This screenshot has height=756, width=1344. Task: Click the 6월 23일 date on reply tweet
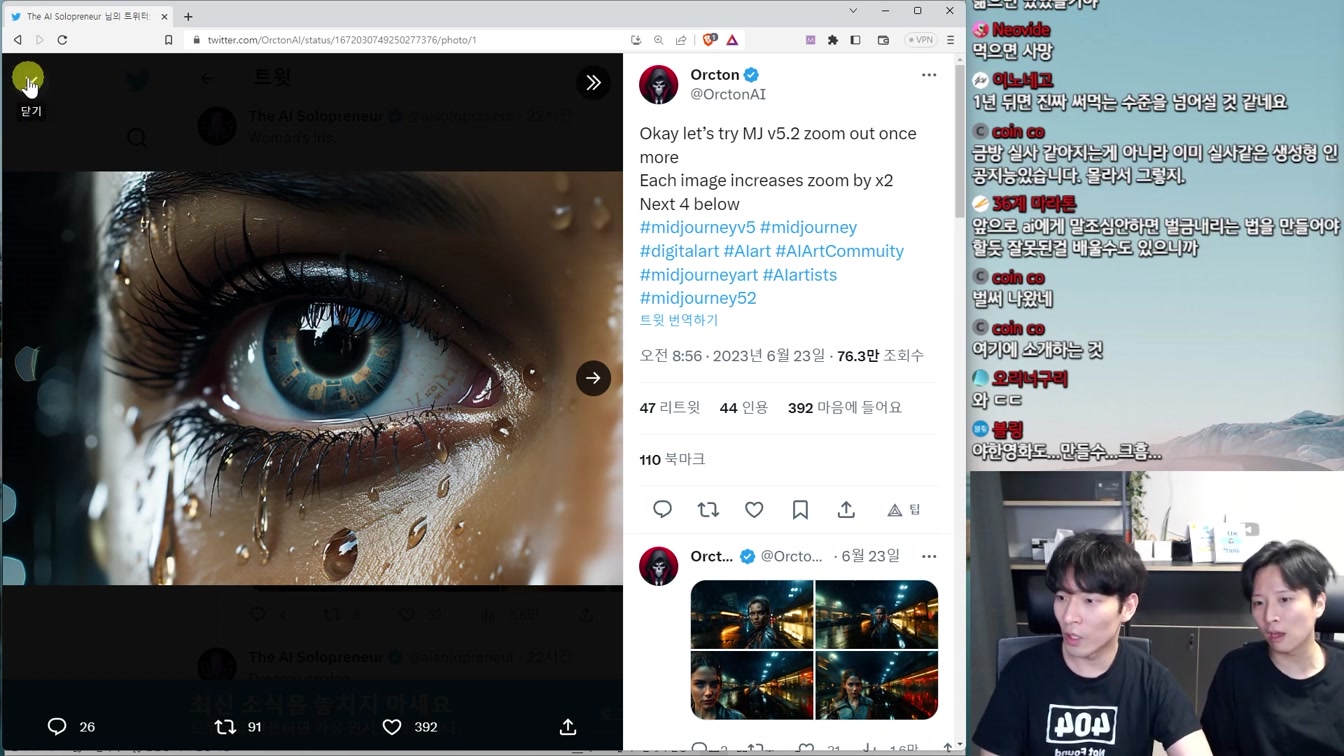(x=870, y=556)
